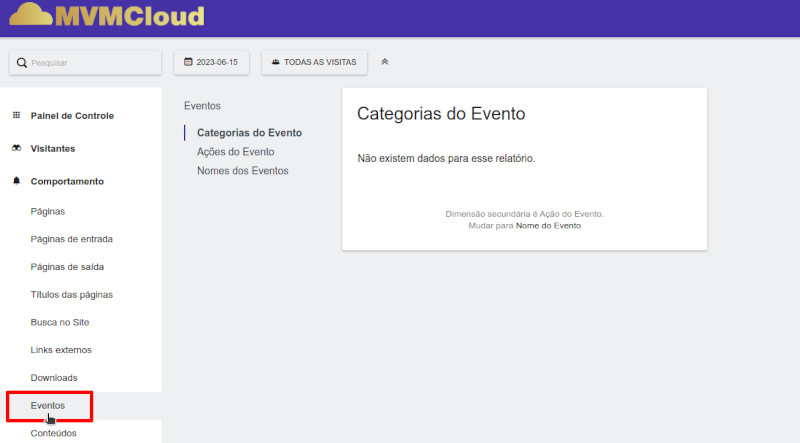The width and height of the screenshot is (800, 443).
Task: Open Links externos in sidebar
Action: click(61, 349)
